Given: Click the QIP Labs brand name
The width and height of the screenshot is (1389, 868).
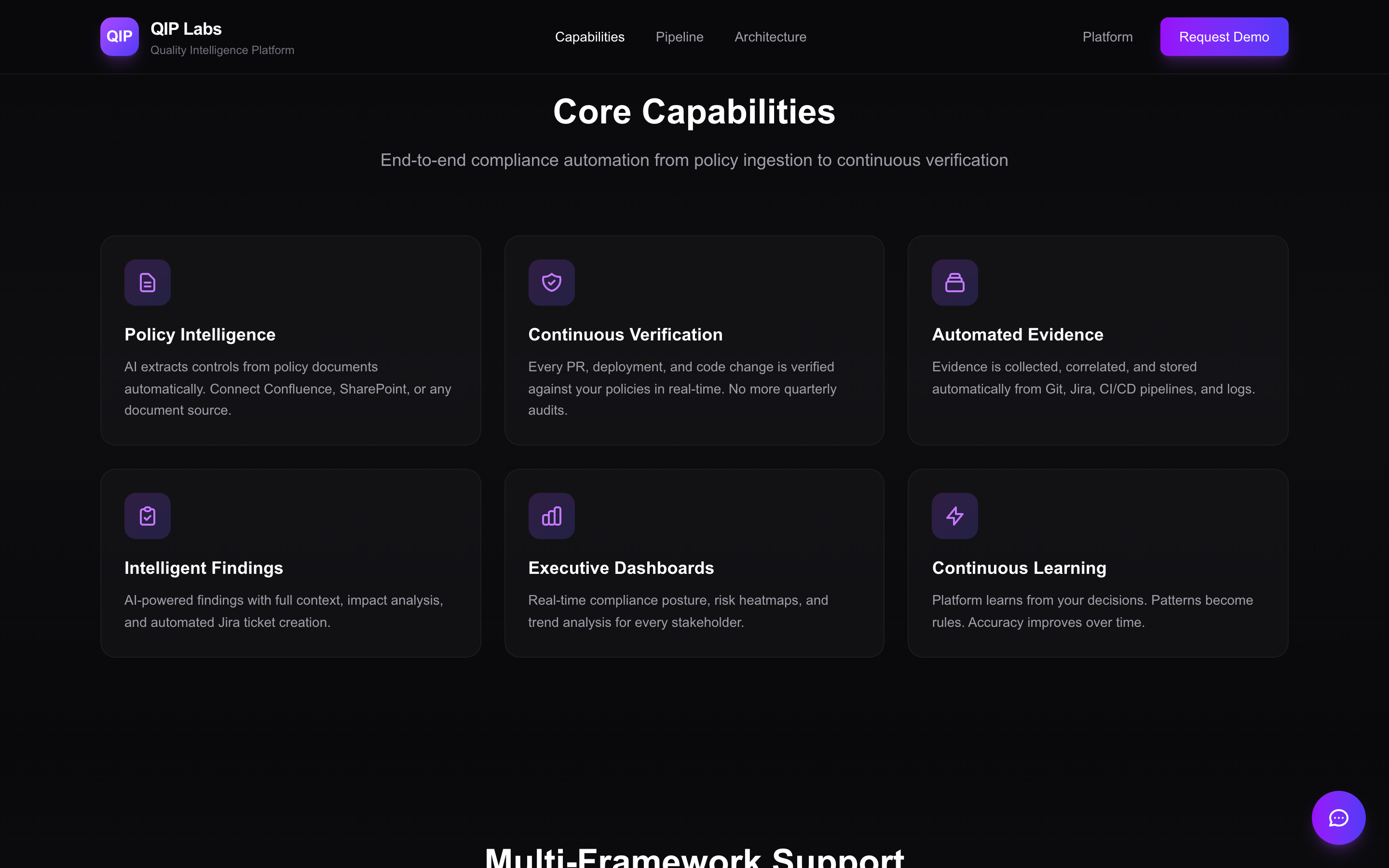Looking at the screenshot, I should point(186,29).
